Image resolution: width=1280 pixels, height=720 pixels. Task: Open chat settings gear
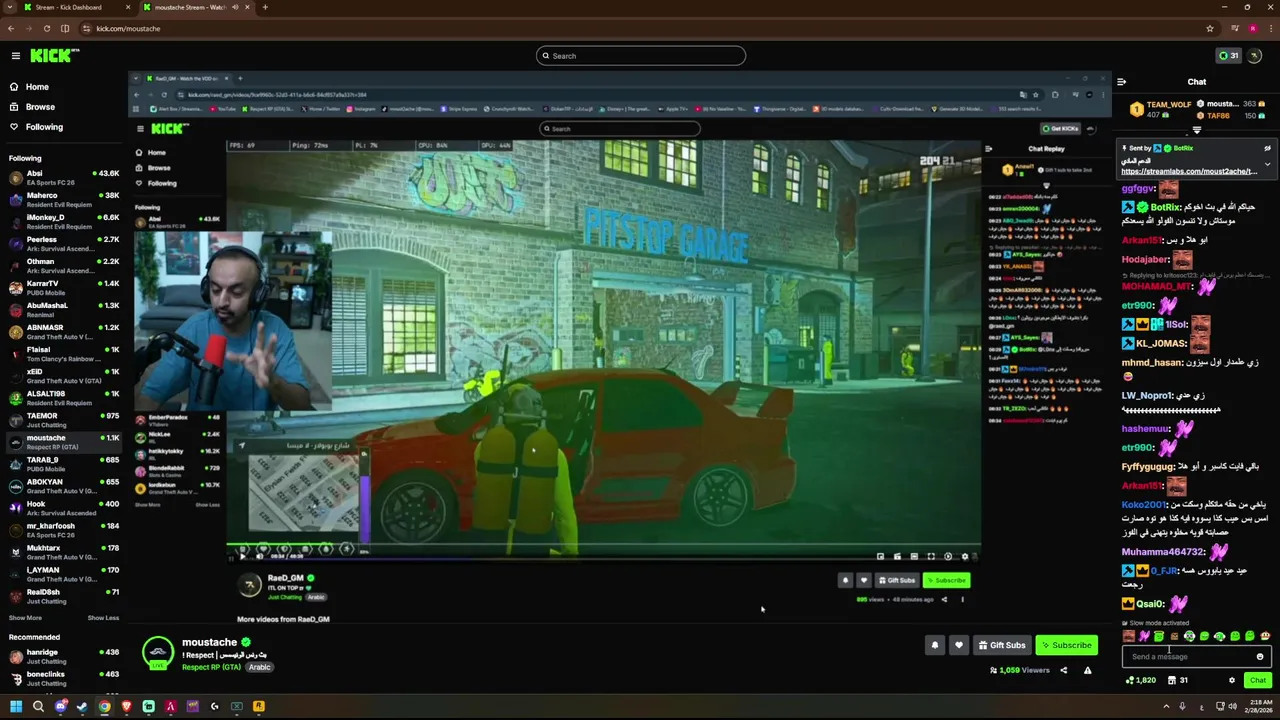tap(1232, 680)
